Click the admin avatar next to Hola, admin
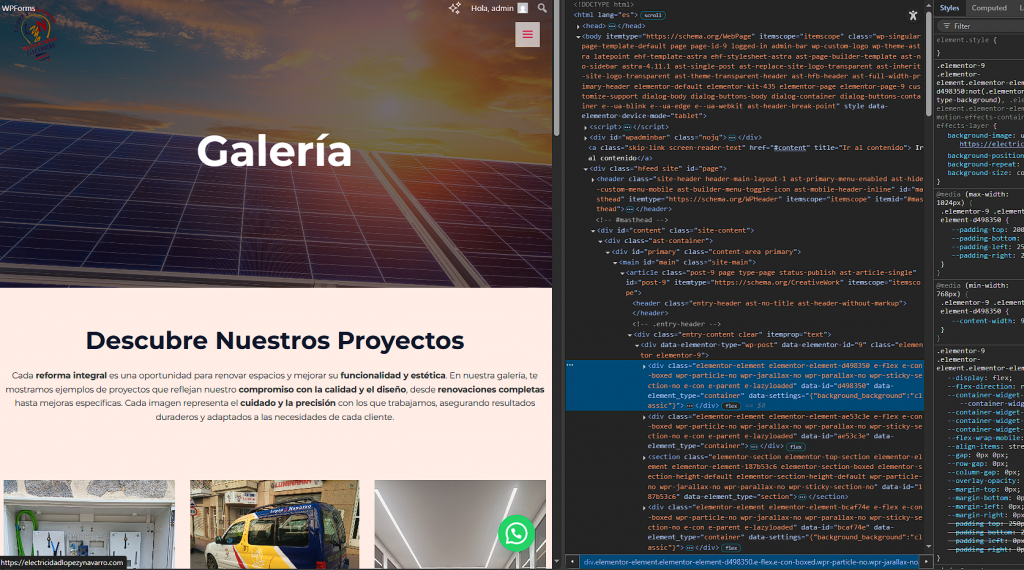Image resolution: width=1024 pixels, height=570 pixels. click(x=523, y=8)
